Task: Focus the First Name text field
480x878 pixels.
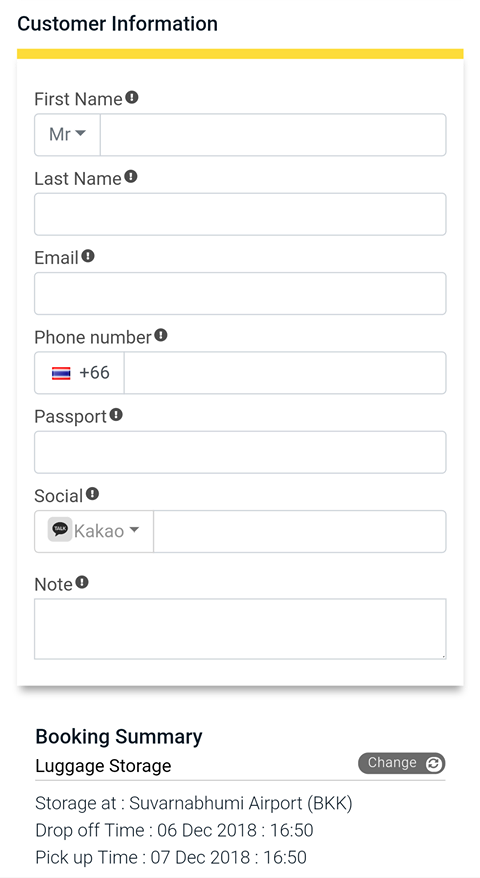Action: coord(273,135)
